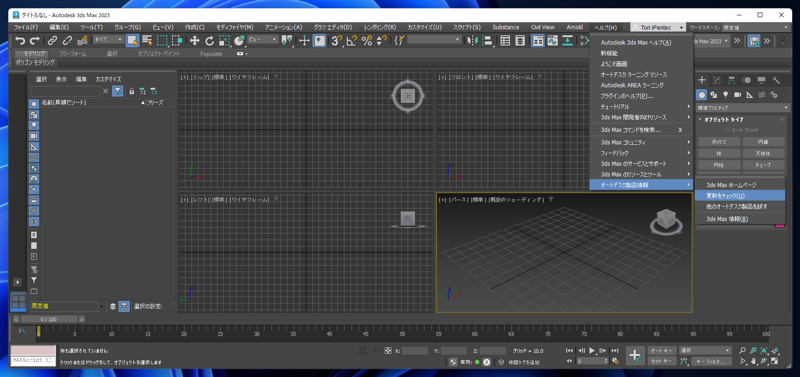
Task: Activate the Select Object tool
Action: click(133, 41)
